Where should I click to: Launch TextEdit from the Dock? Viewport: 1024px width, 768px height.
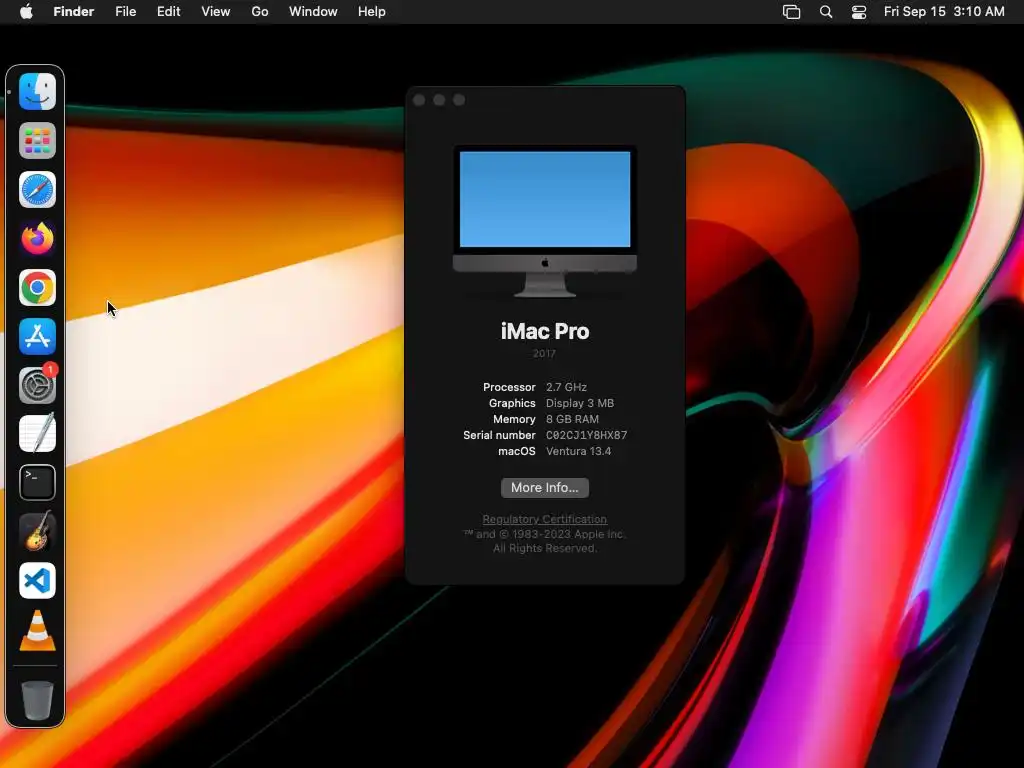[37, 434]
